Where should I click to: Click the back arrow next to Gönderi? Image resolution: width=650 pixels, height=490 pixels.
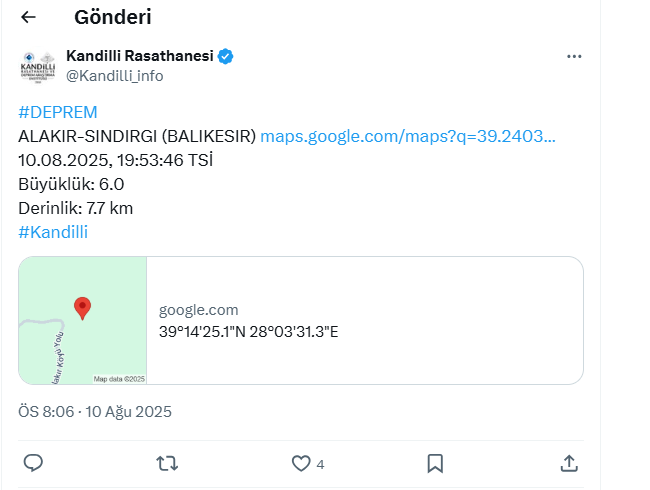[28, 17]
